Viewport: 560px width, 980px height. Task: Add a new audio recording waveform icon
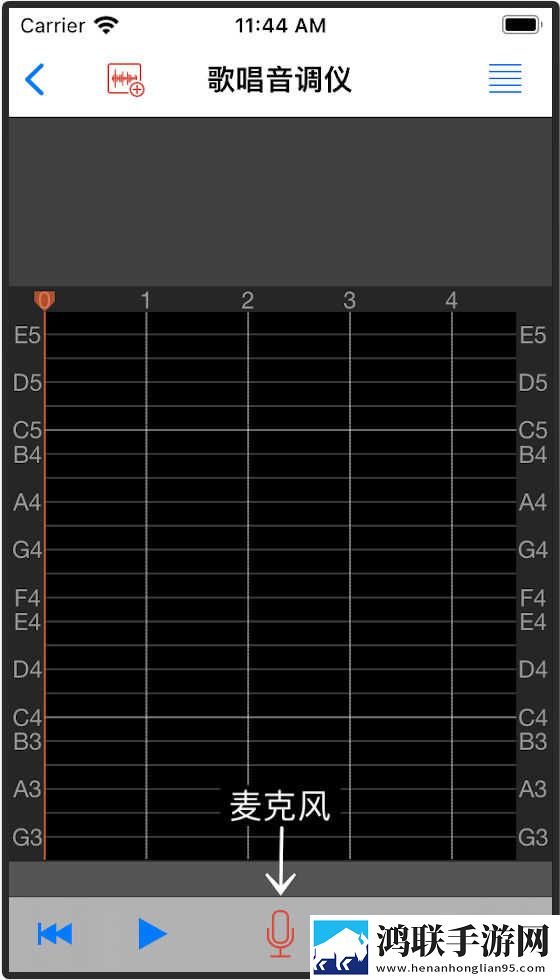click(x=126, y=79)
